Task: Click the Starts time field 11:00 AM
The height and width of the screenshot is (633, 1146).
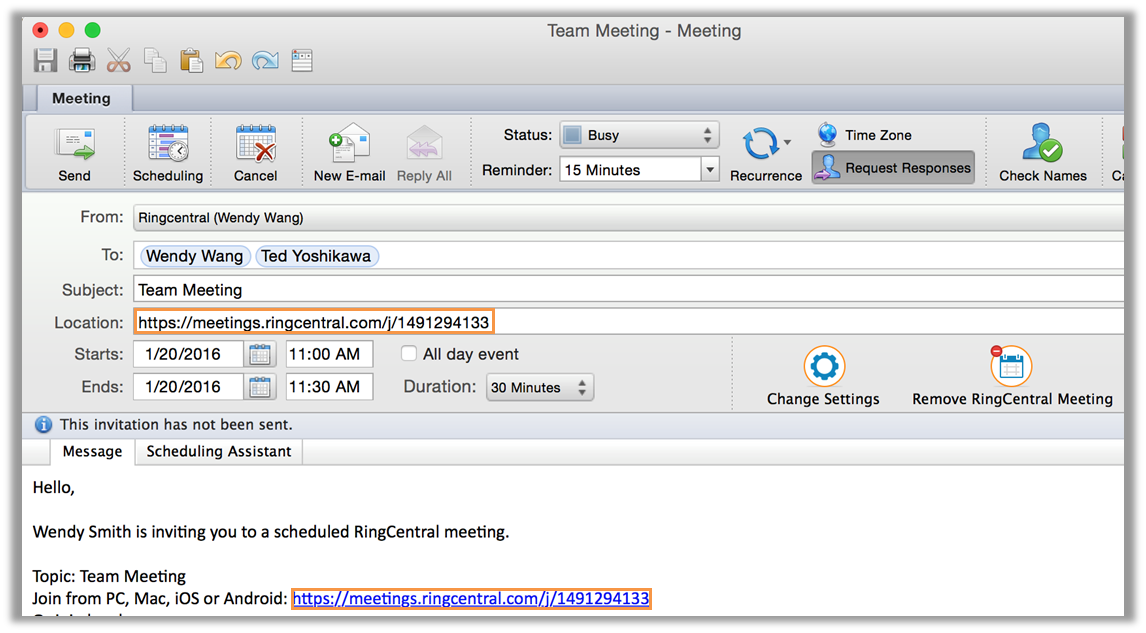Action: pyautogui.click(x=329, y=355)
